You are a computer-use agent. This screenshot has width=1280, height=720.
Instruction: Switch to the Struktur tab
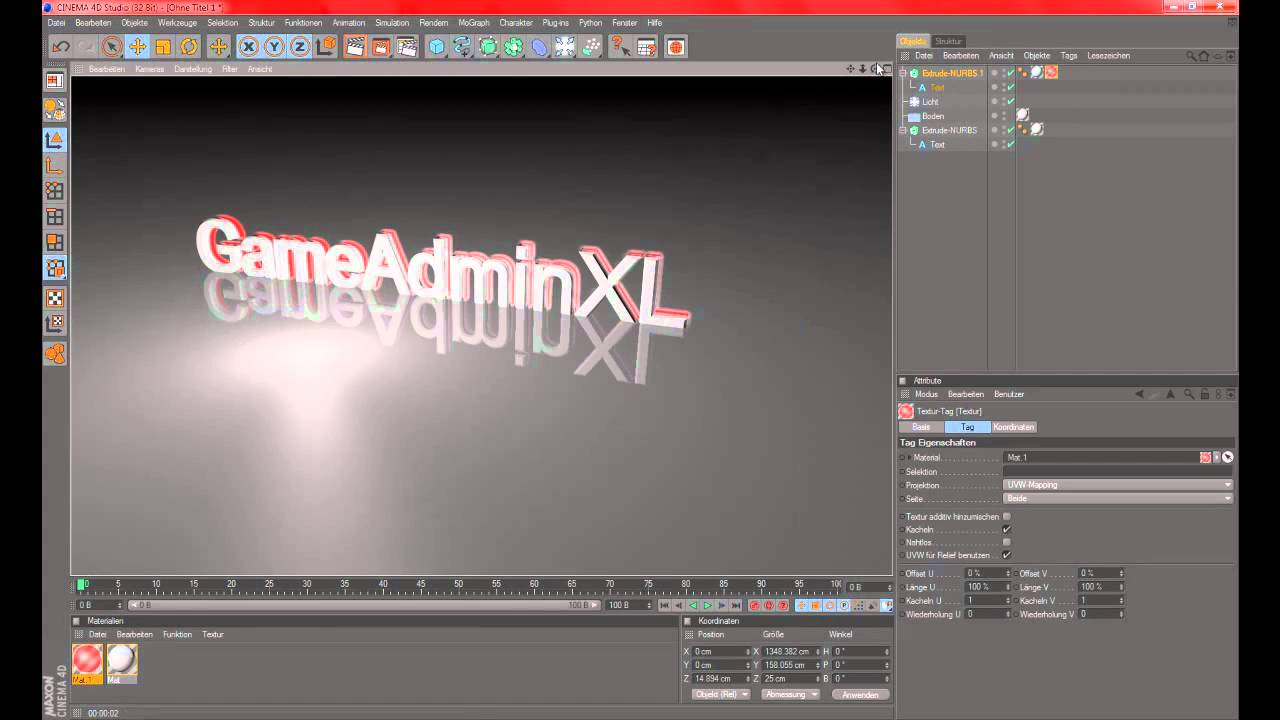[948, 41]
